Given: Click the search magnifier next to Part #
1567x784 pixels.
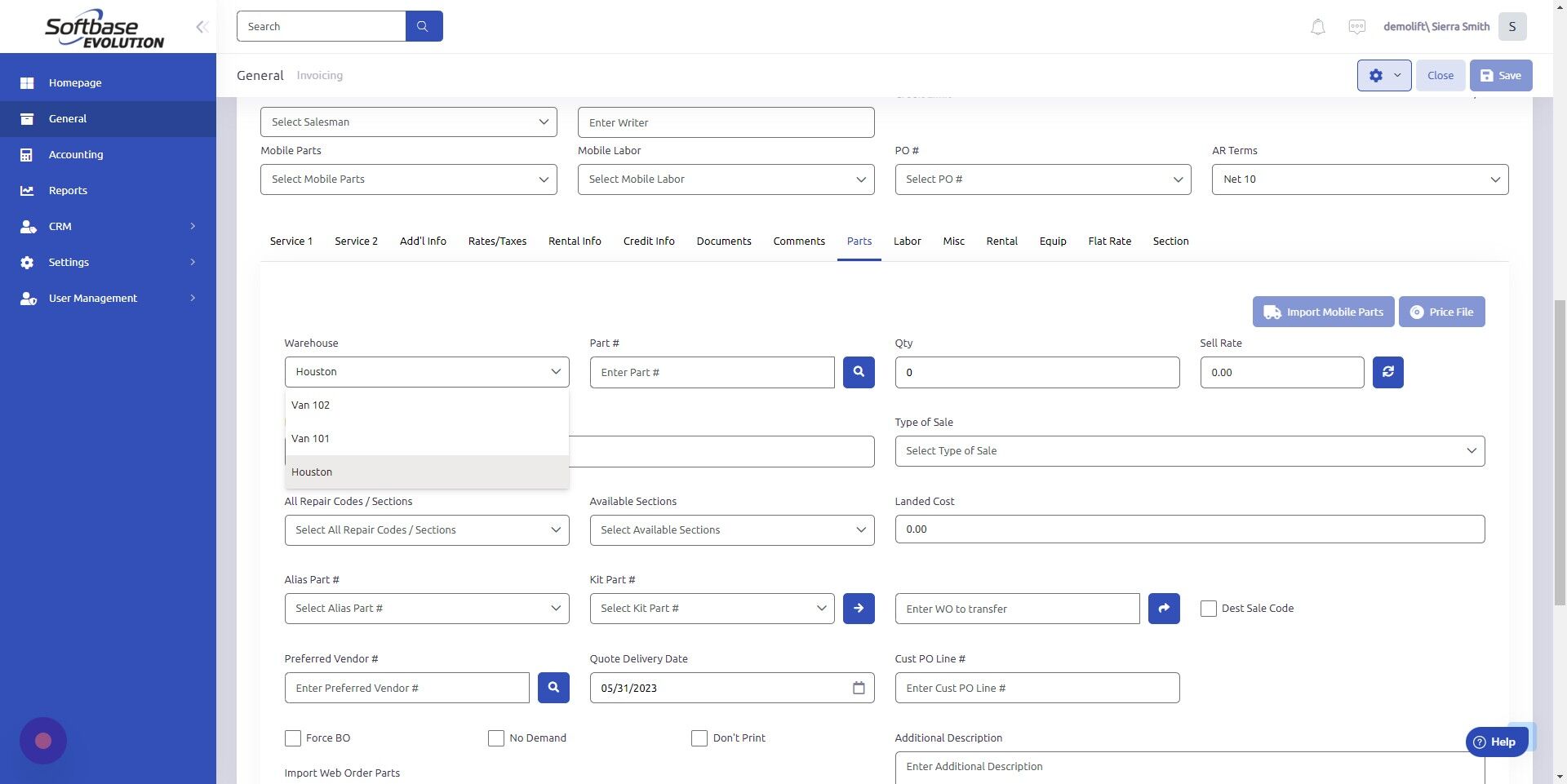Looking at the screenshot, I should [x=858, y=372].
